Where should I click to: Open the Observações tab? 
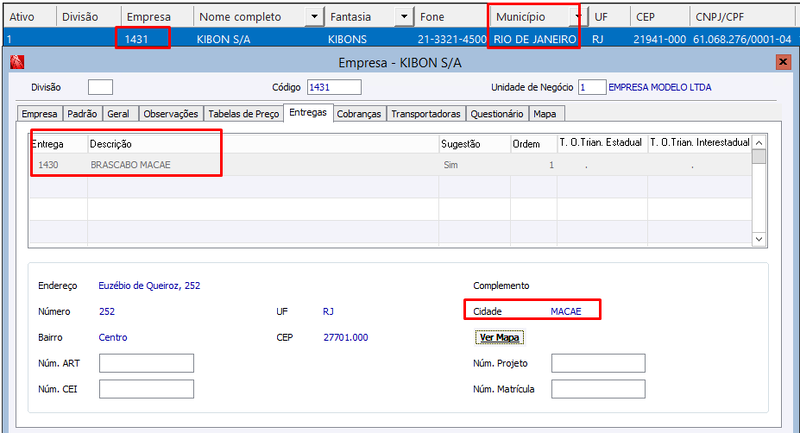click(x=171, y=114)
